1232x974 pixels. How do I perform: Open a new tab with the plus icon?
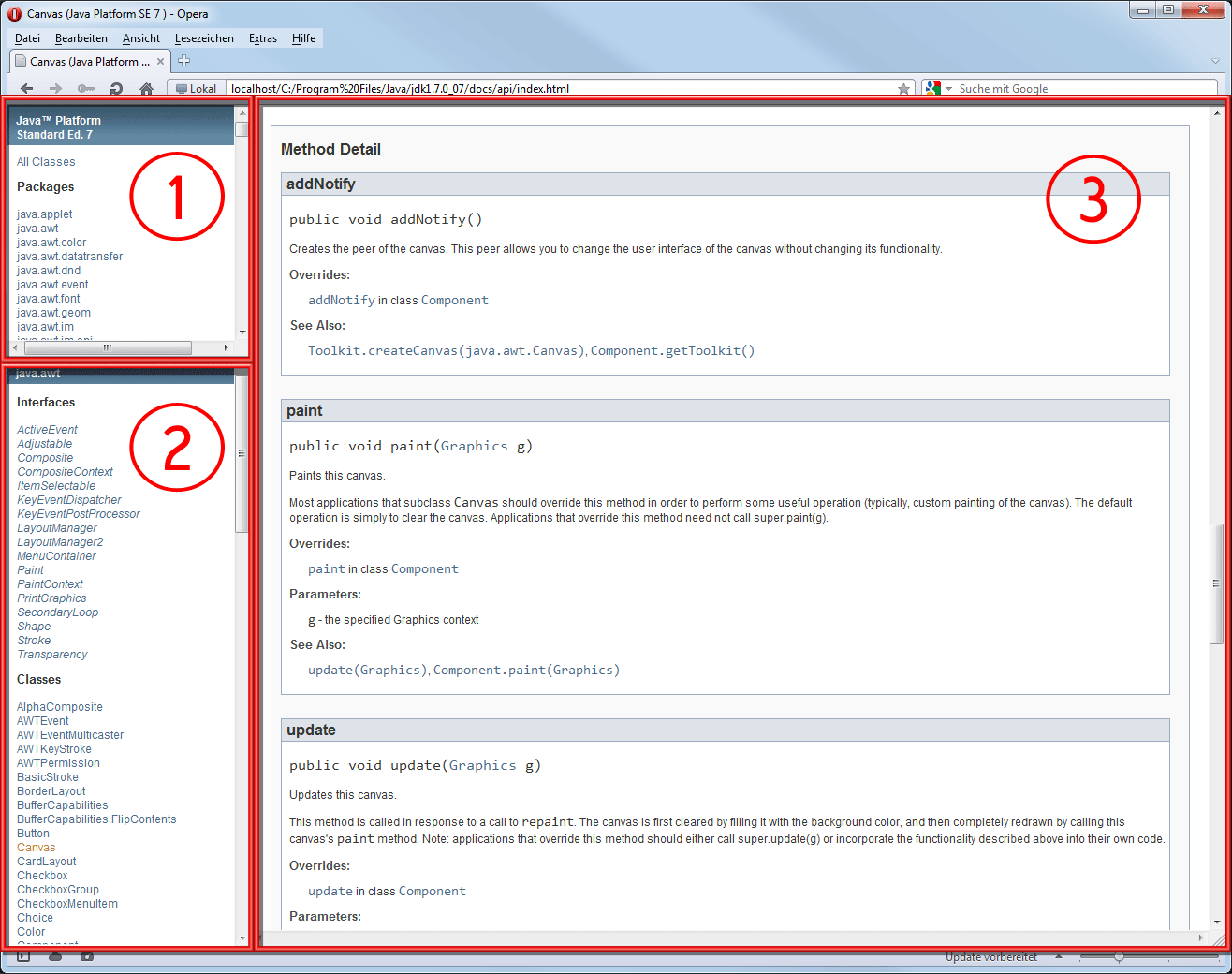point(184,61)
